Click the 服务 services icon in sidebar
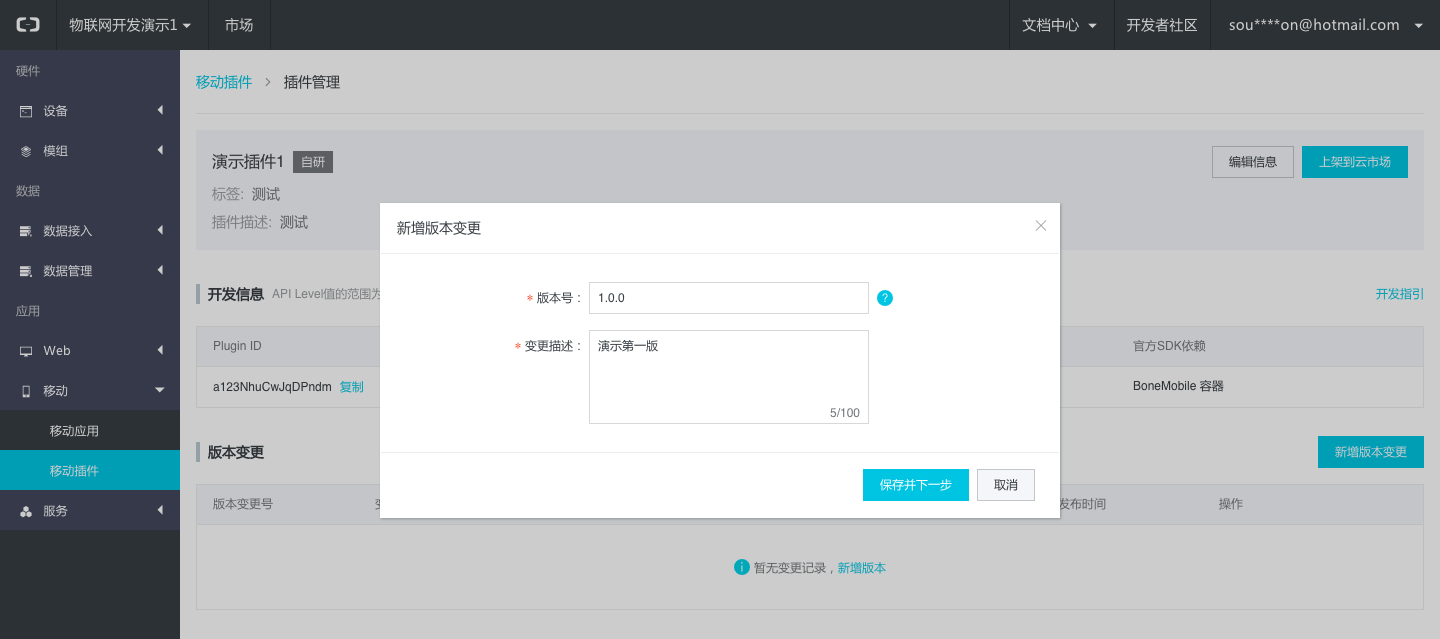 pos(26,511)
